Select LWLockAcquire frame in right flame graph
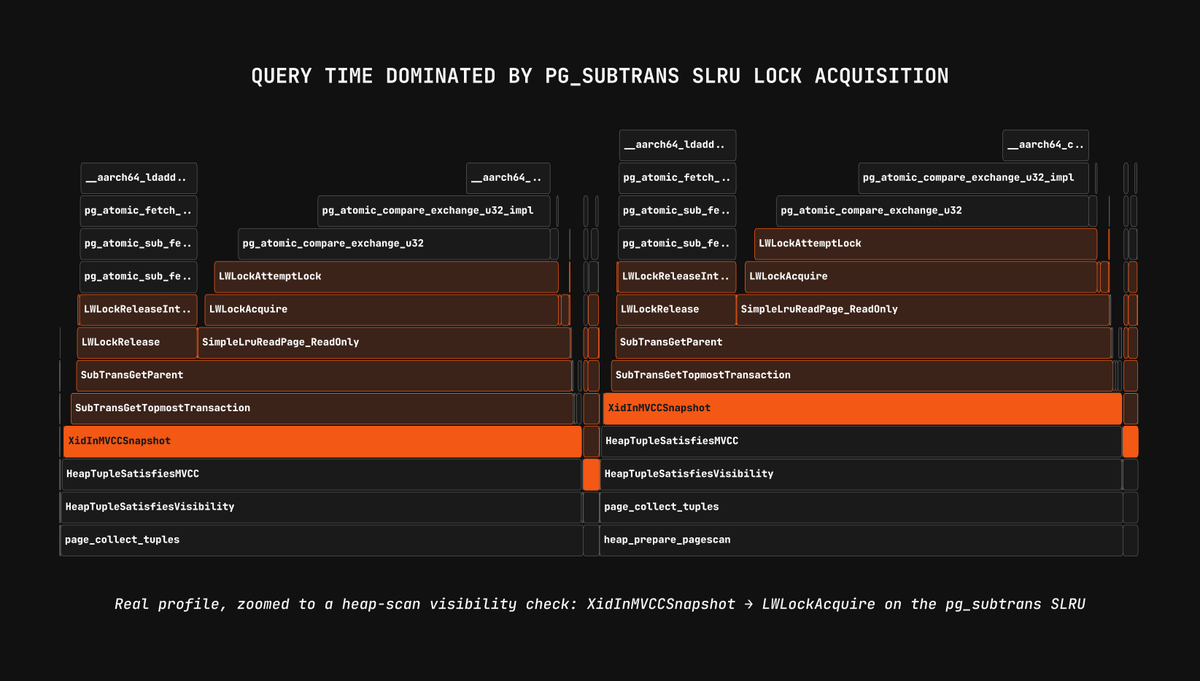Image resolution: width=1200 pixels, height=681 pixels. 921,276
